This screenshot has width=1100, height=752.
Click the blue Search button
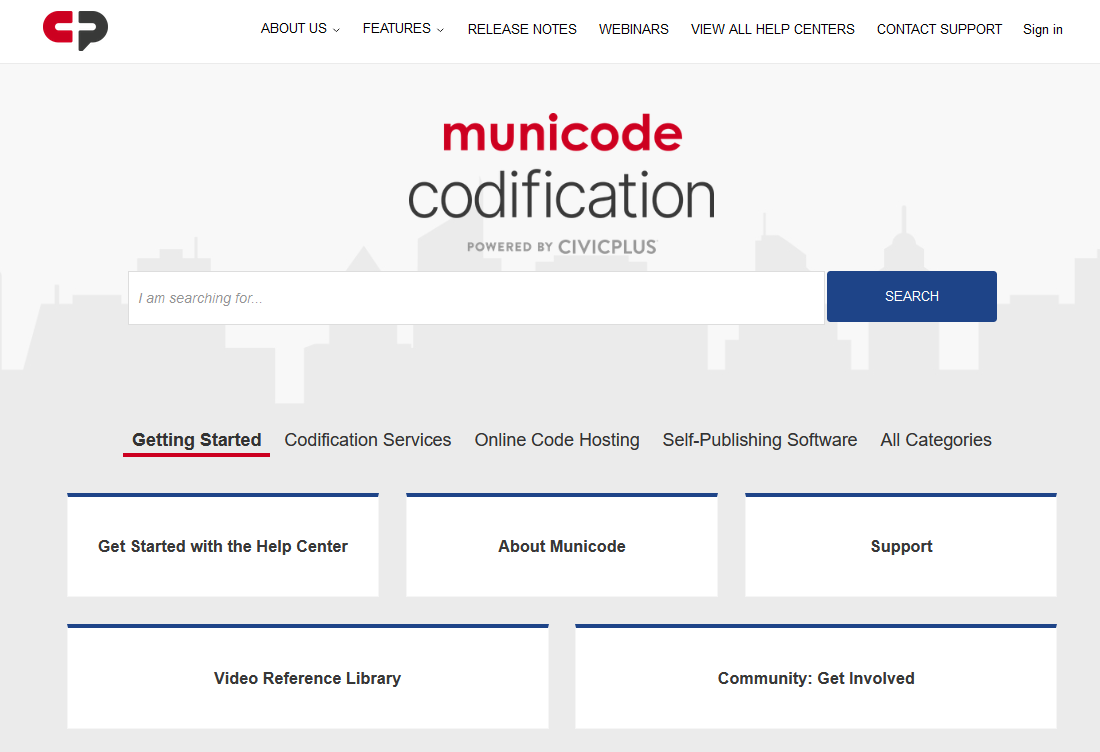pyautogui.click(x=911, y=297)
